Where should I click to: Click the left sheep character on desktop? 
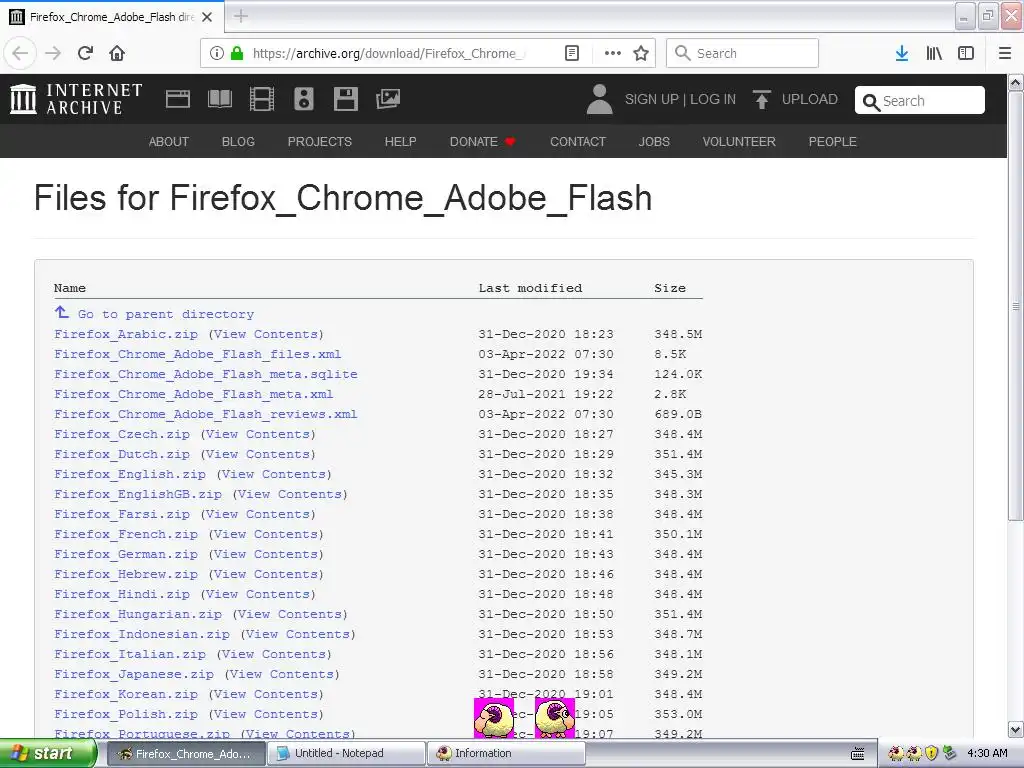click(494, 718)
